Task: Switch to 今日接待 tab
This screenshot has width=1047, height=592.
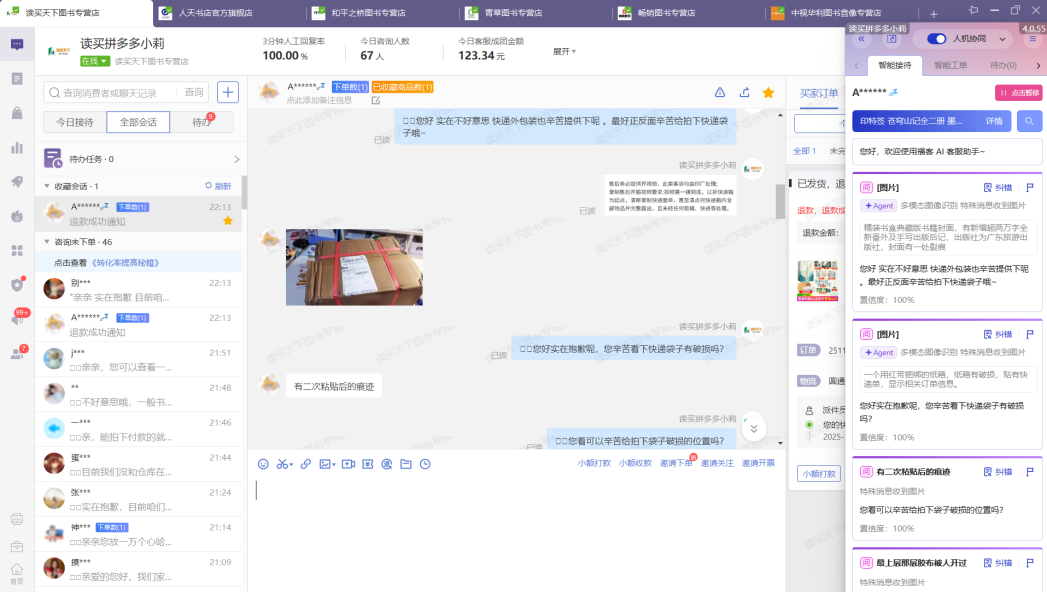Action: (75, 122)
